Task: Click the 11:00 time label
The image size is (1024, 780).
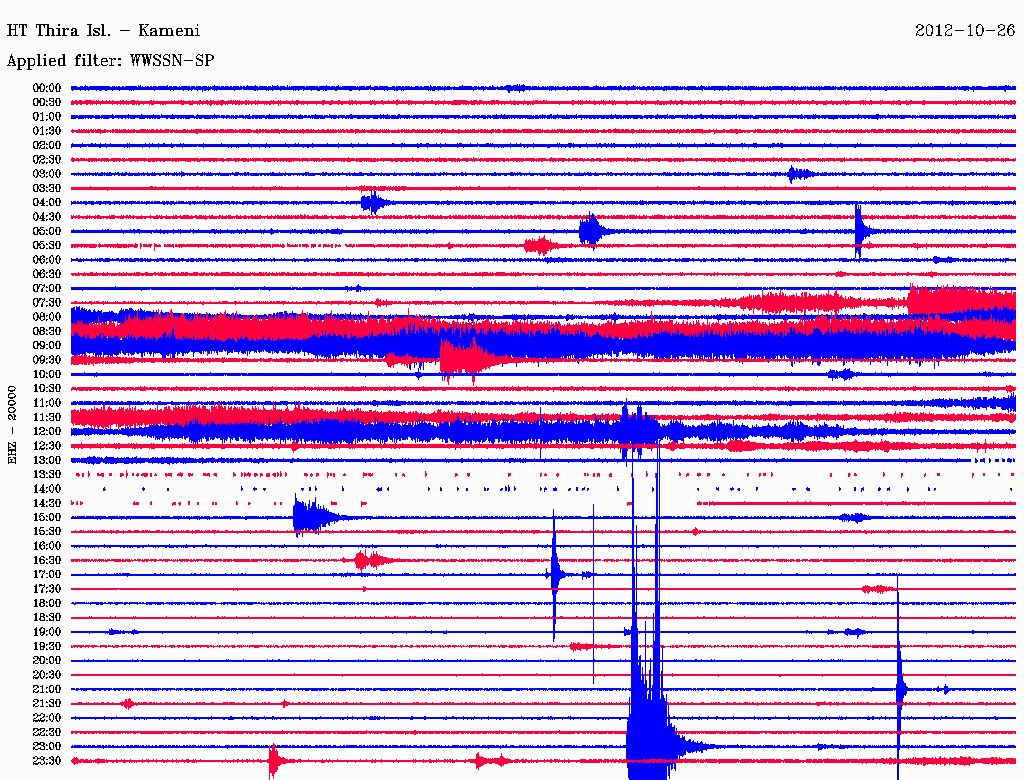Action: tap(47, 403)
